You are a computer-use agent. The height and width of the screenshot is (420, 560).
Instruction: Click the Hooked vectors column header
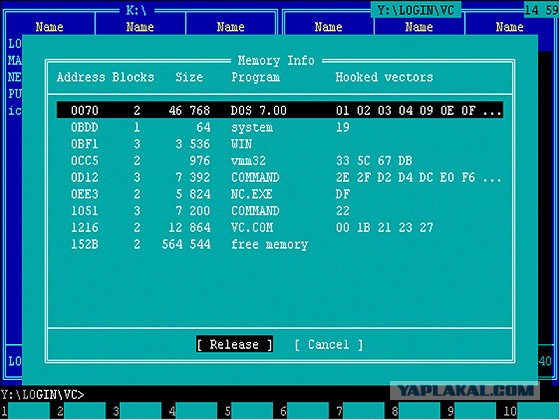384,77
